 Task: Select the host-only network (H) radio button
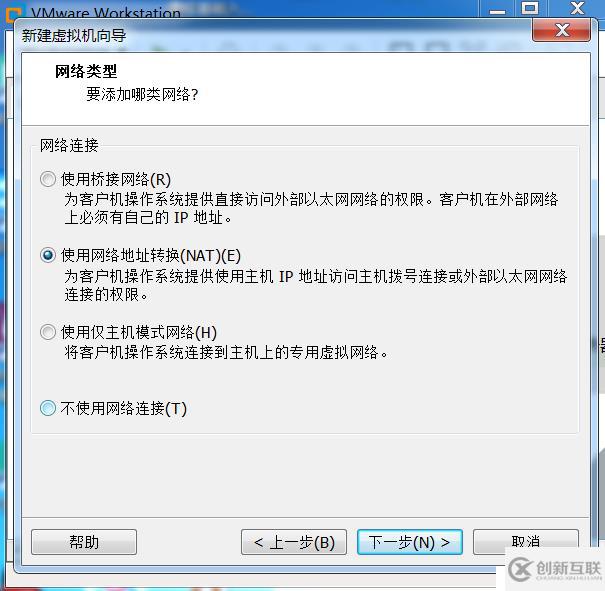tap(48, 332)
